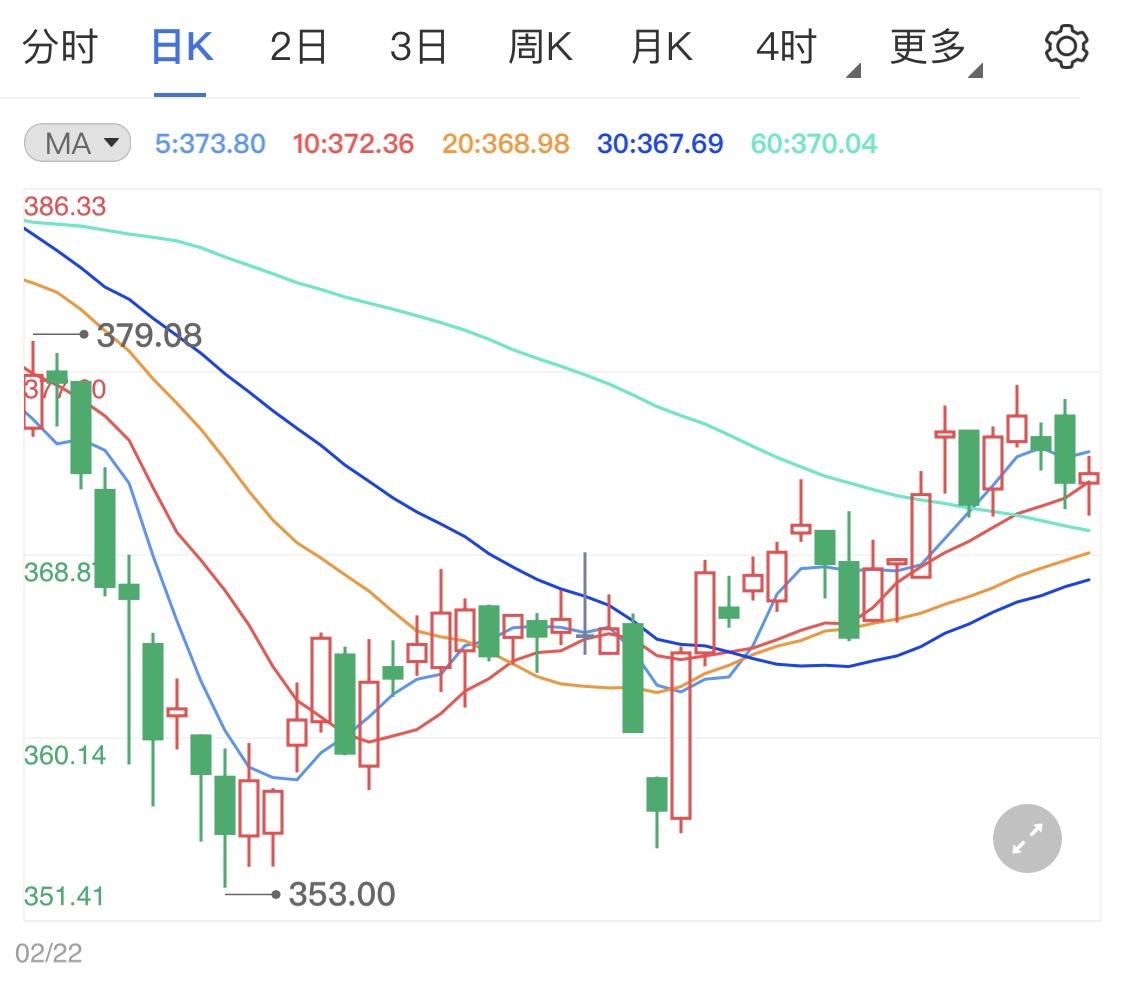Open chart settings gear icon
The image size is (1125, 986).
[1066, 47]
